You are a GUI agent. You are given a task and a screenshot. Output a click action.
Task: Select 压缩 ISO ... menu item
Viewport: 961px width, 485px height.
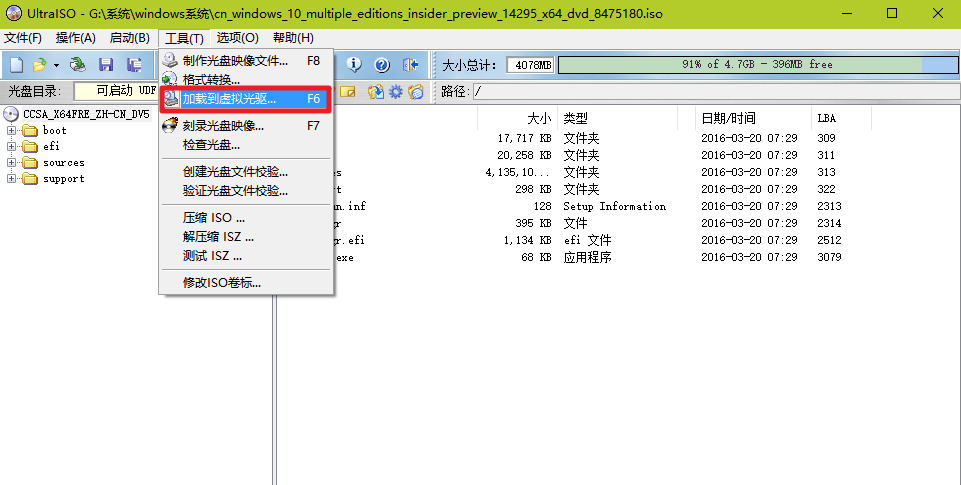pyautogui.click(x=246, y=218)
